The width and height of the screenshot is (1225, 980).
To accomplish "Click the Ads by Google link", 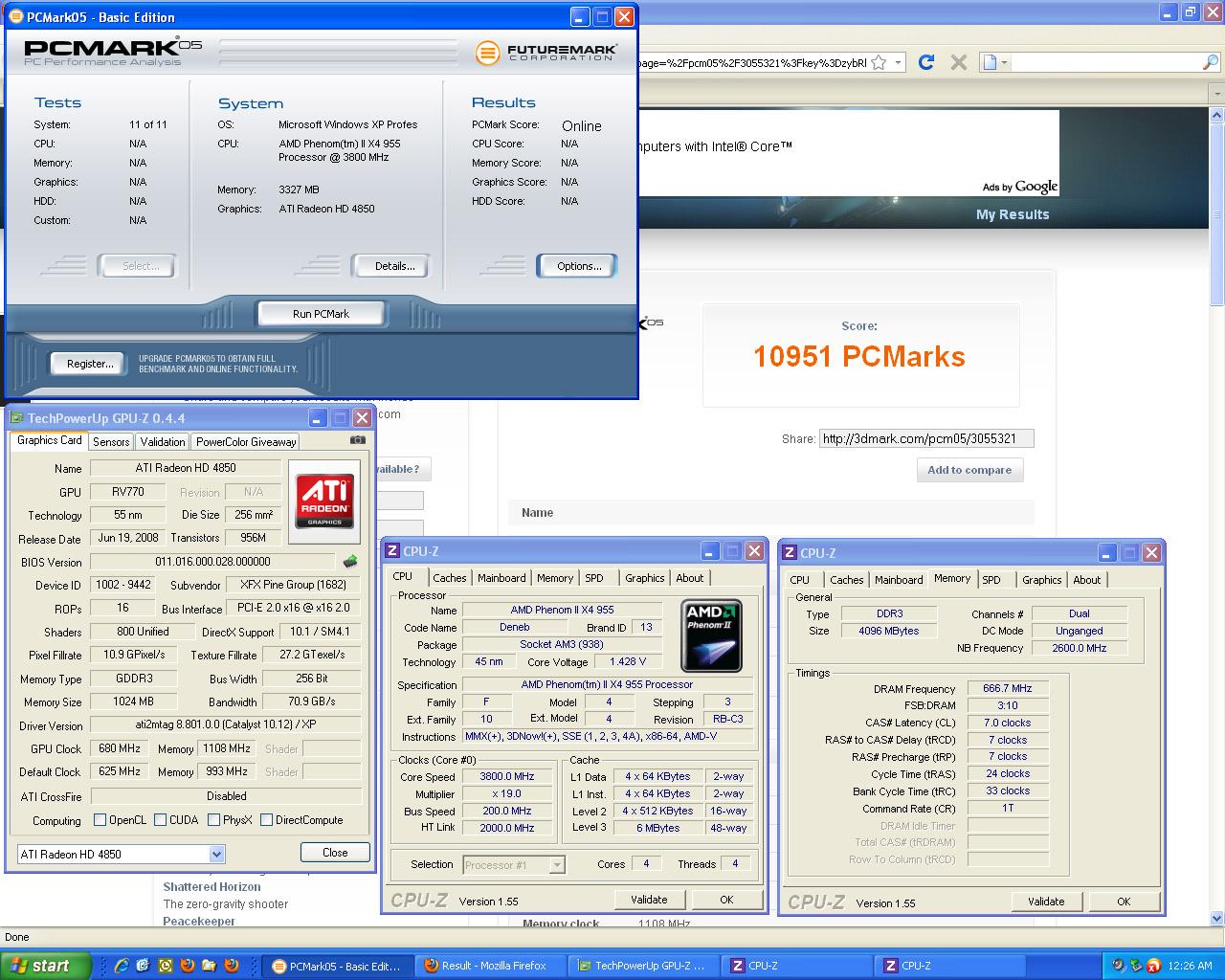I will point(1020,187).
